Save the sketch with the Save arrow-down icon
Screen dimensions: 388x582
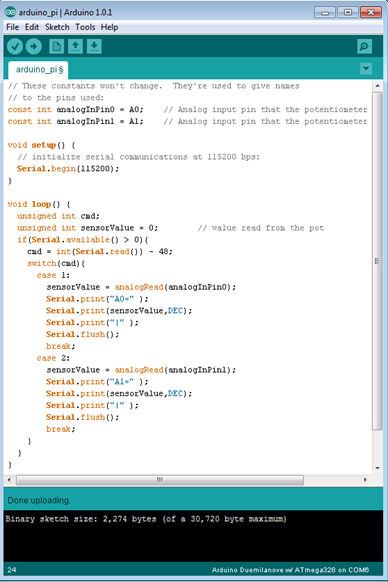pos(94,46)
